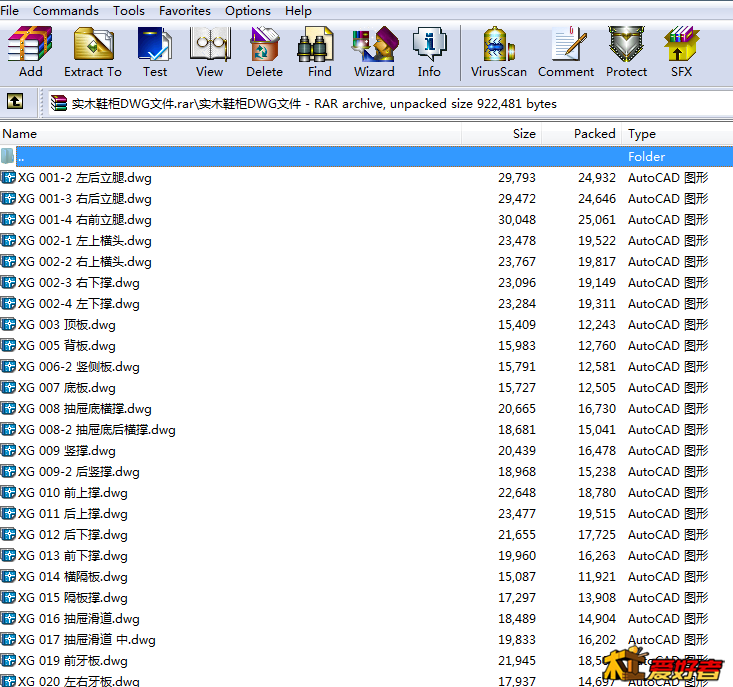Click packed value 11,921
This screenshot has height=687, width=733.
pos(597,576)
